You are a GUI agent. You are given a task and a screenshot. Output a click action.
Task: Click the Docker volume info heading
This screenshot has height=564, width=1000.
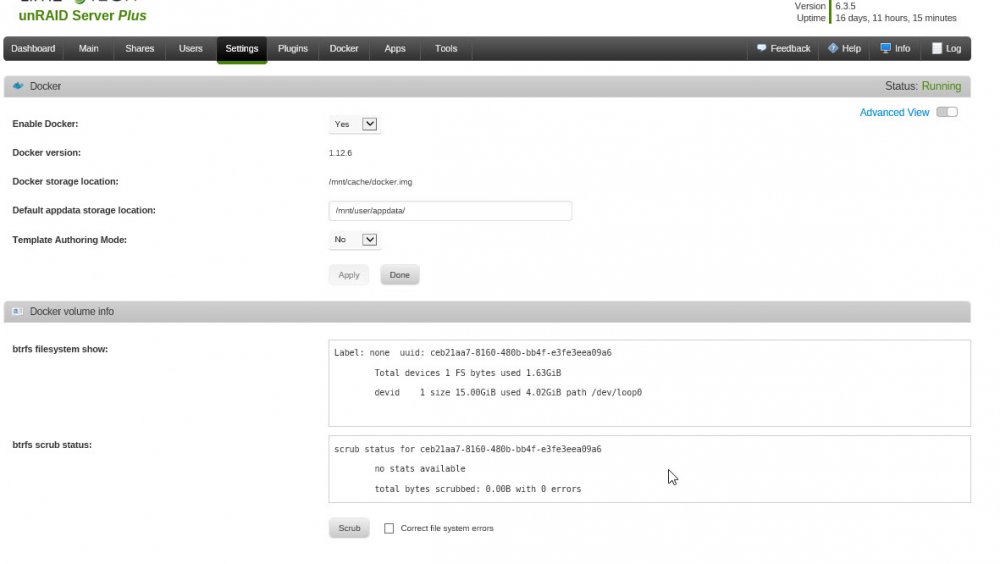pyautogui.click(x=72, y=311)
